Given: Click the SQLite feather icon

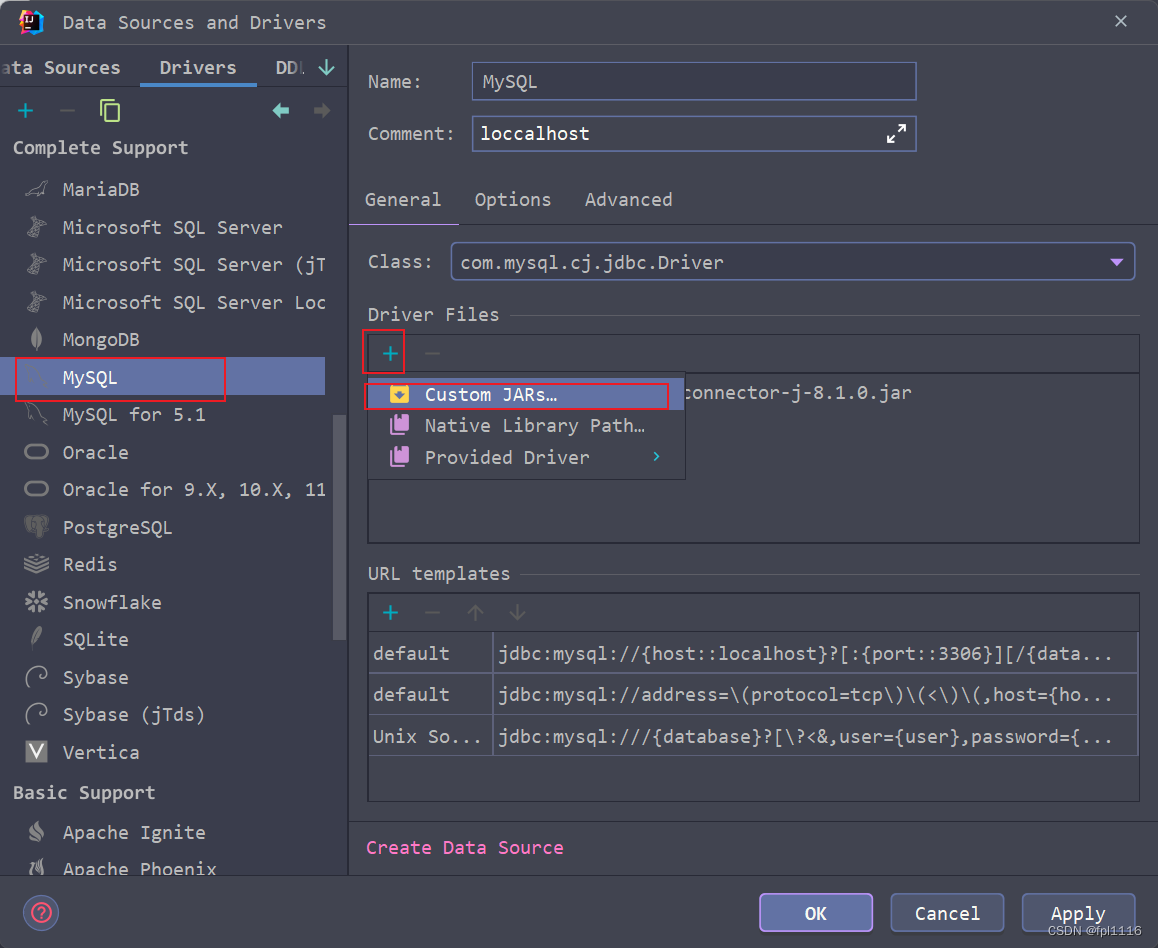Looking at the screenshot, I should pyautogui.click(x=36, y=639).
